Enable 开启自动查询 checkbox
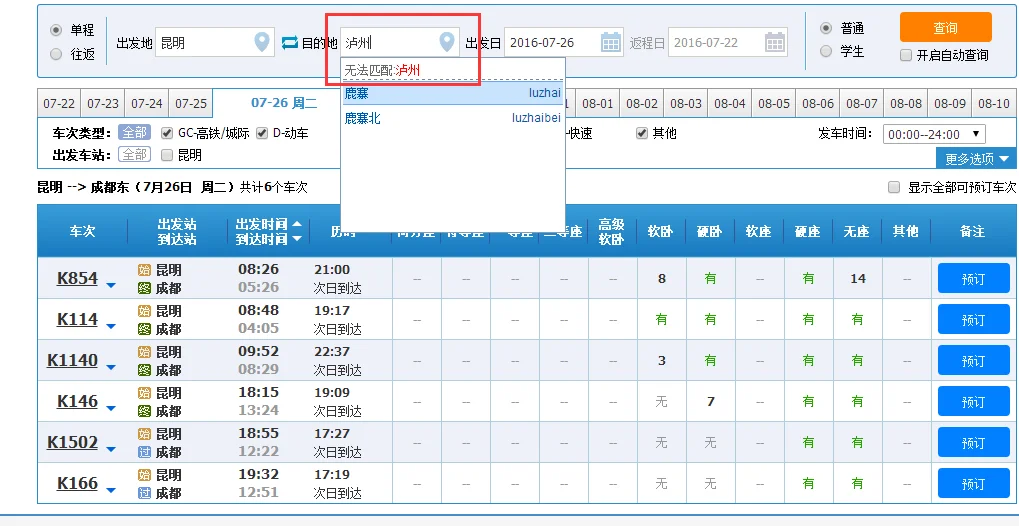The width and height of the screenshot is (1019, 526). [x=906, y=55]
